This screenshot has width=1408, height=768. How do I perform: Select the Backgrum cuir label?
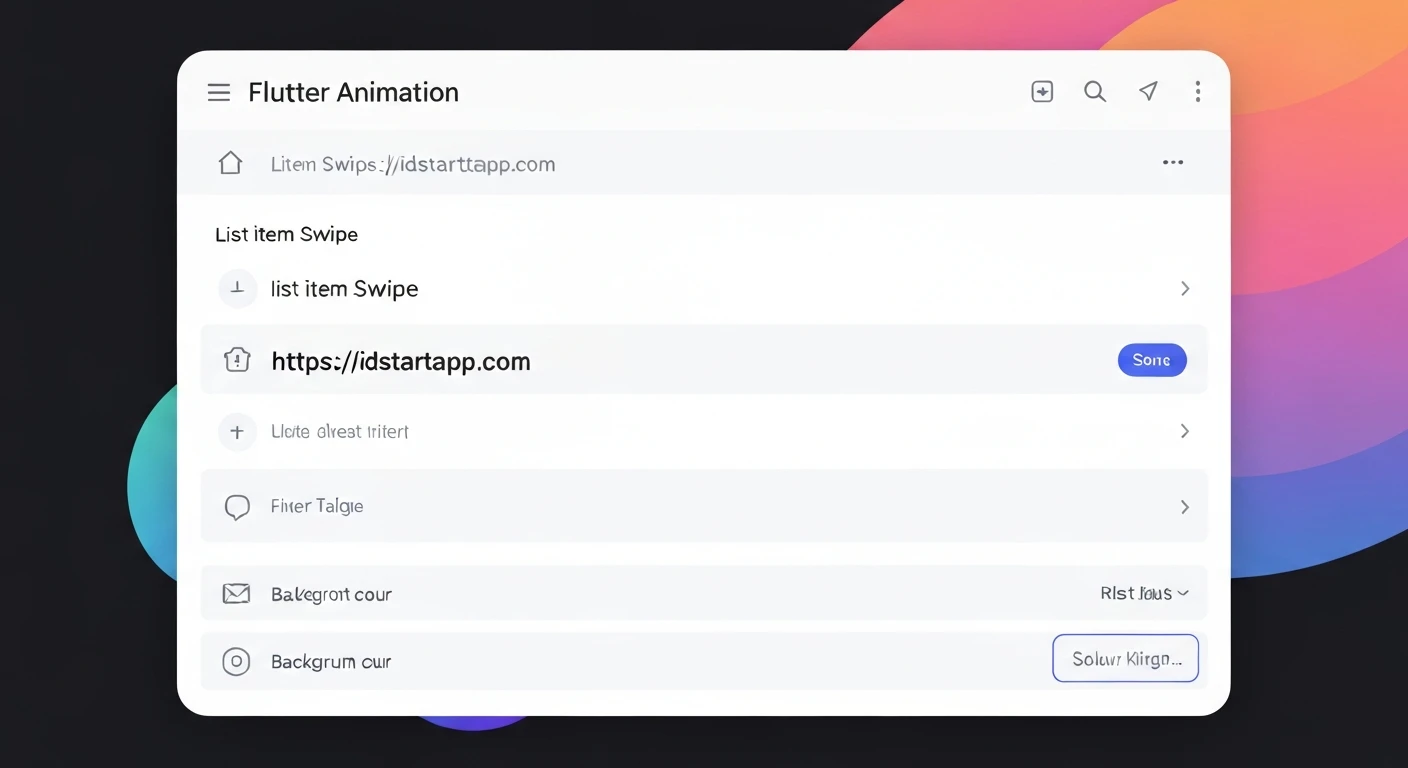[x=331, y=662]
